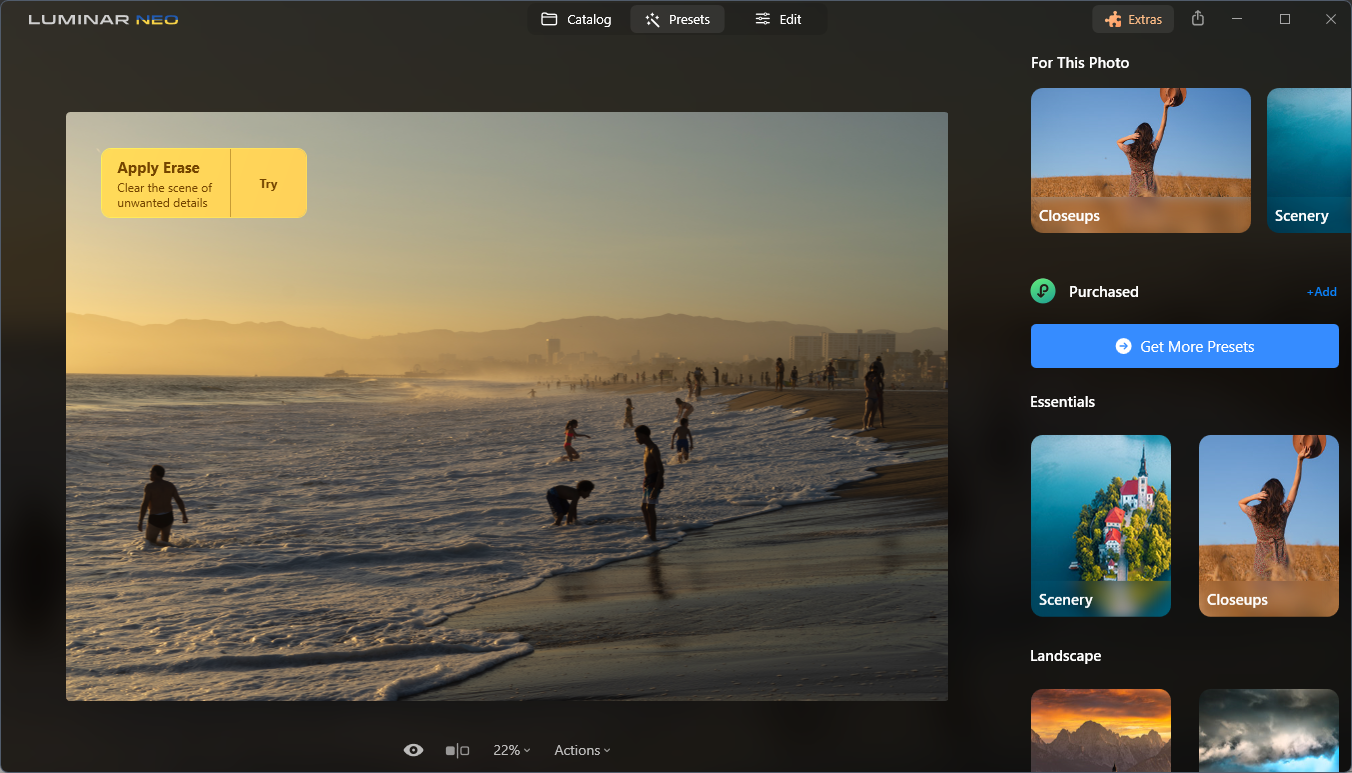1352x773 pixels.
Task: Click the Catalog folder icon
Action: coord(549,19)
